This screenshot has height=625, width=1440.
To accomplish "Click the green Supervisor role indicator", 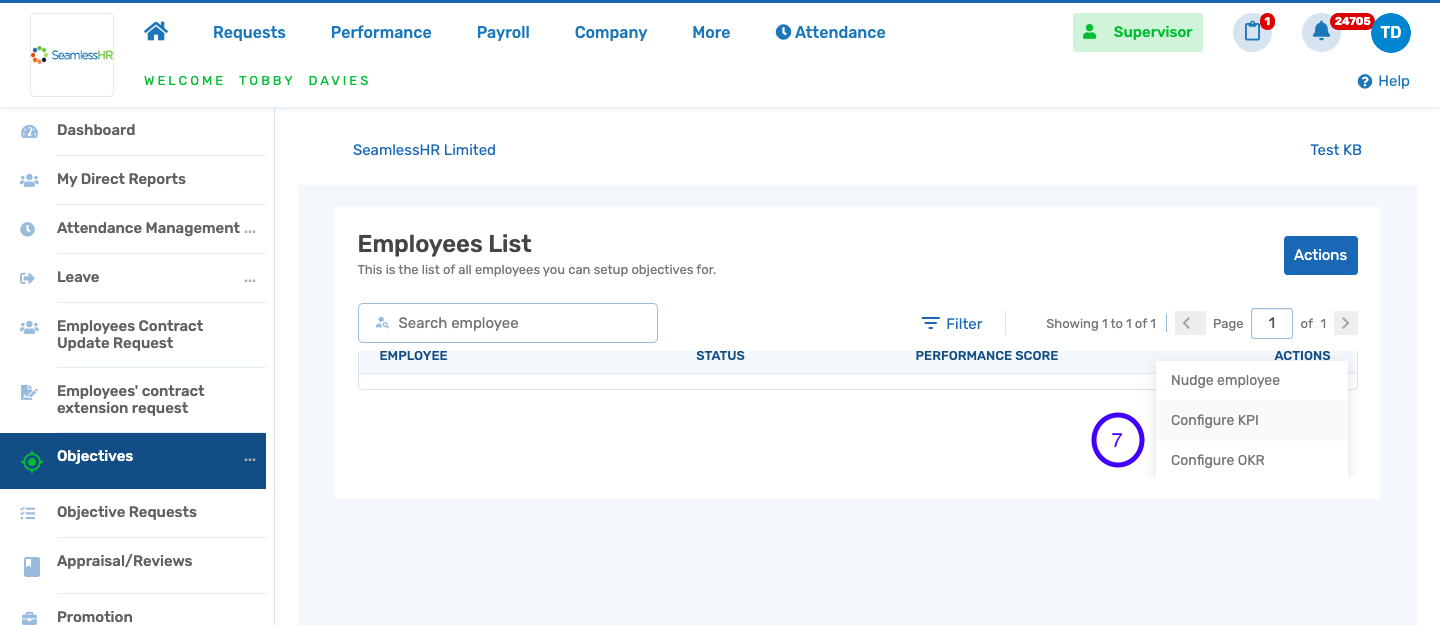I will [x=1138, y=32].
